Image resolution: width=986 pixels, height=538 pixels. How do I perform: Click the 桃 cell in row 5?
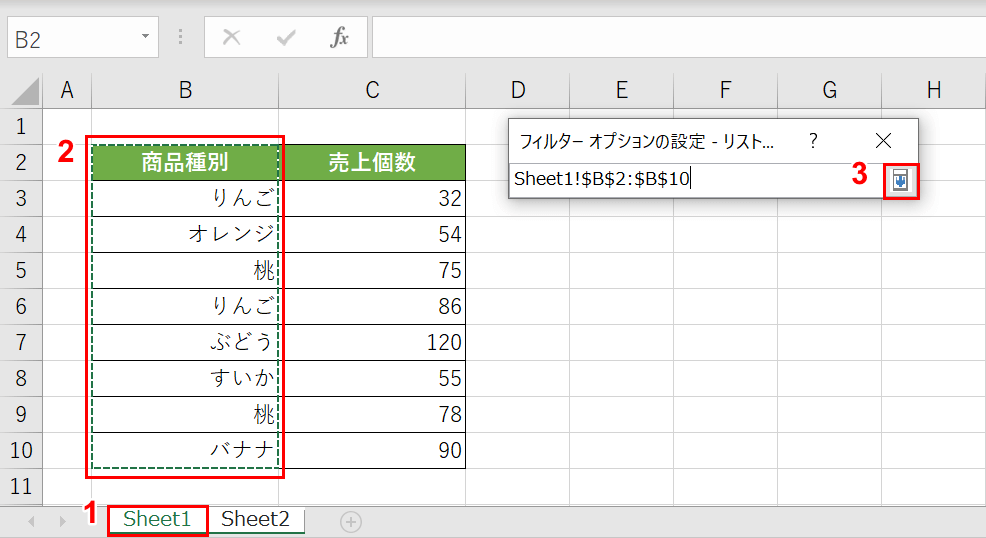(x=185, y=270)
